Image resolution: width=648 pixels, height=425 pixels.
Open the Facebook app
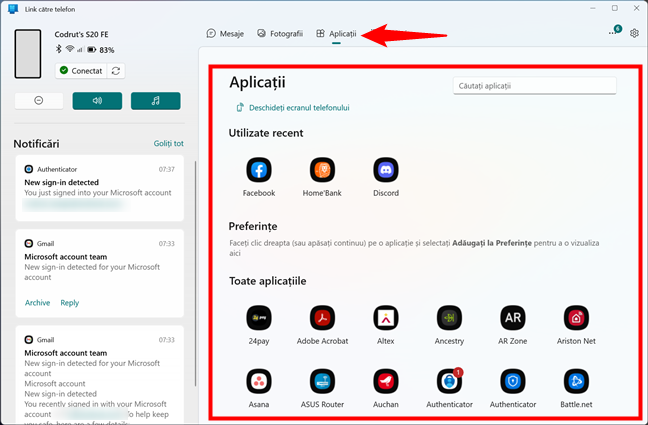coord(259,170)
